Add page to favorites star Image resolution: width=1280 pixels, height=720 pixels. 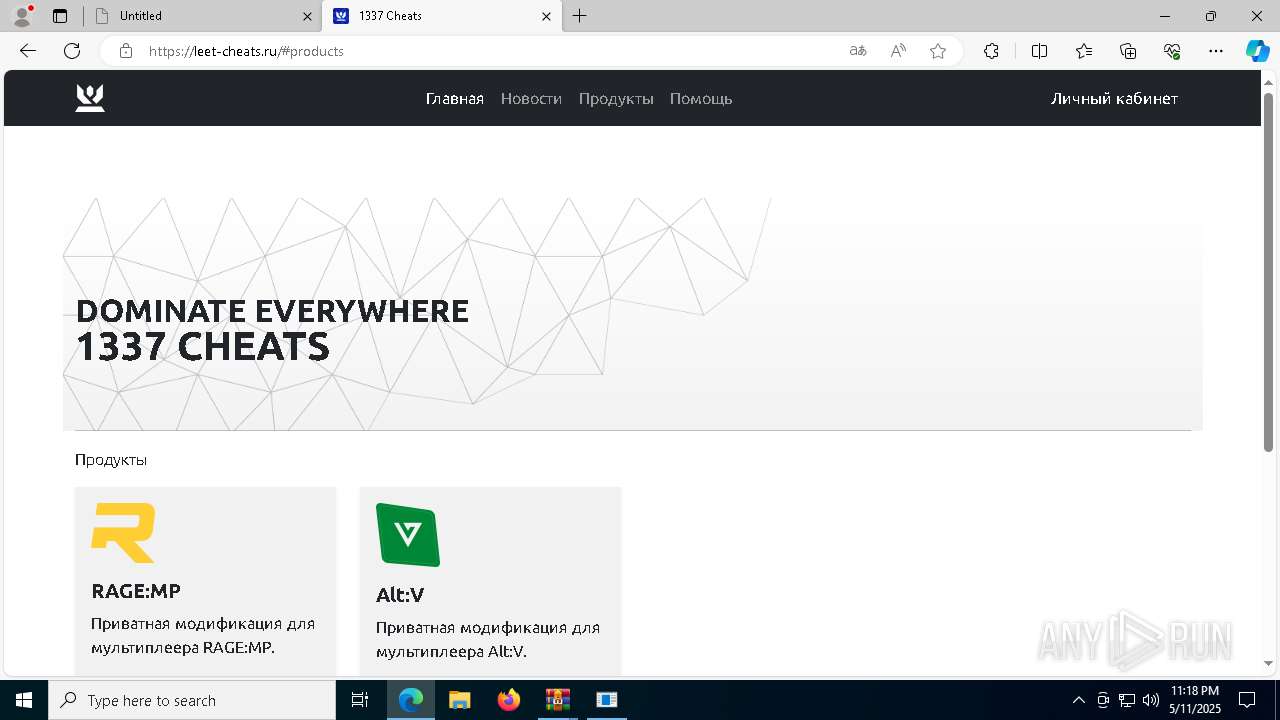(x=938, y=51)
